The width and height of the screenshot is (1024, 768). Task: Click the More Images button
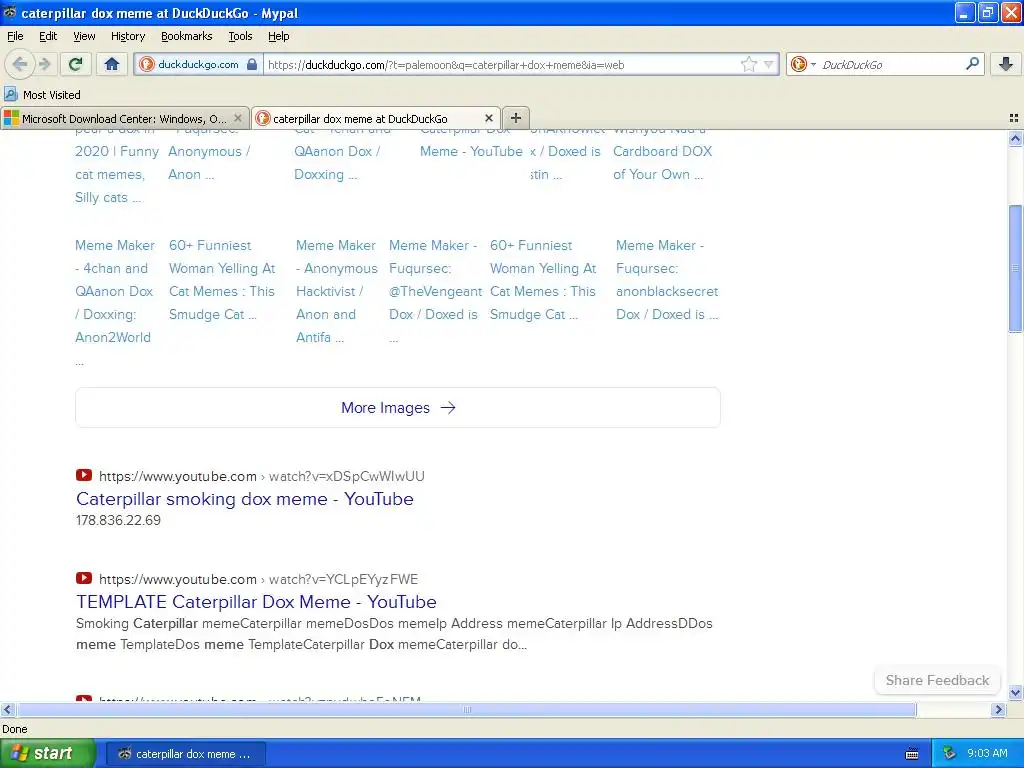398,408
